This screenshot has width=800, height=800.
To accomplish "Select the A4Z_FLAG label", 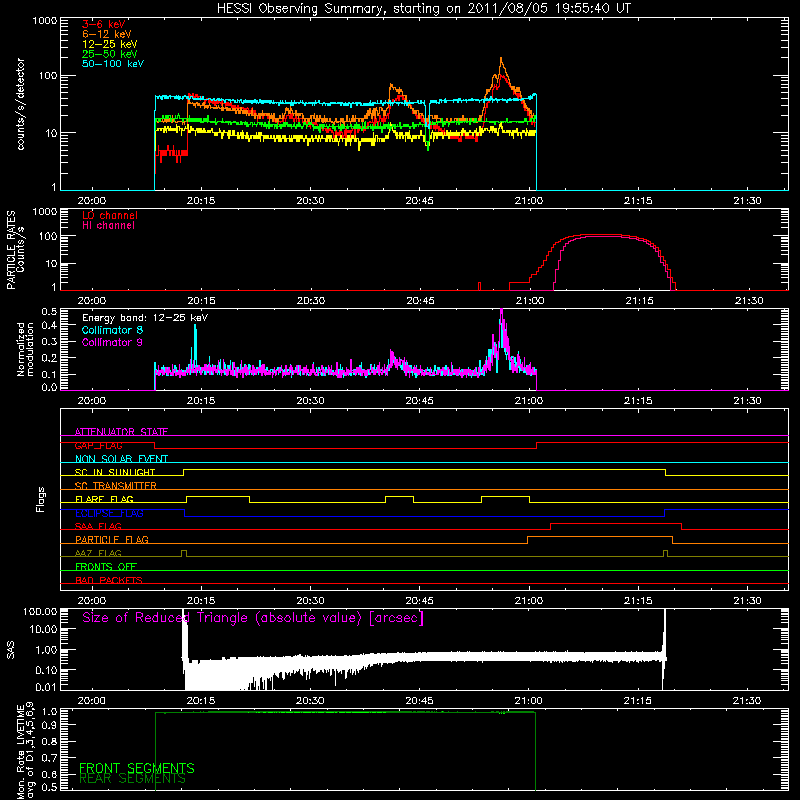I will pyautogui.click(x=98, y=554).
